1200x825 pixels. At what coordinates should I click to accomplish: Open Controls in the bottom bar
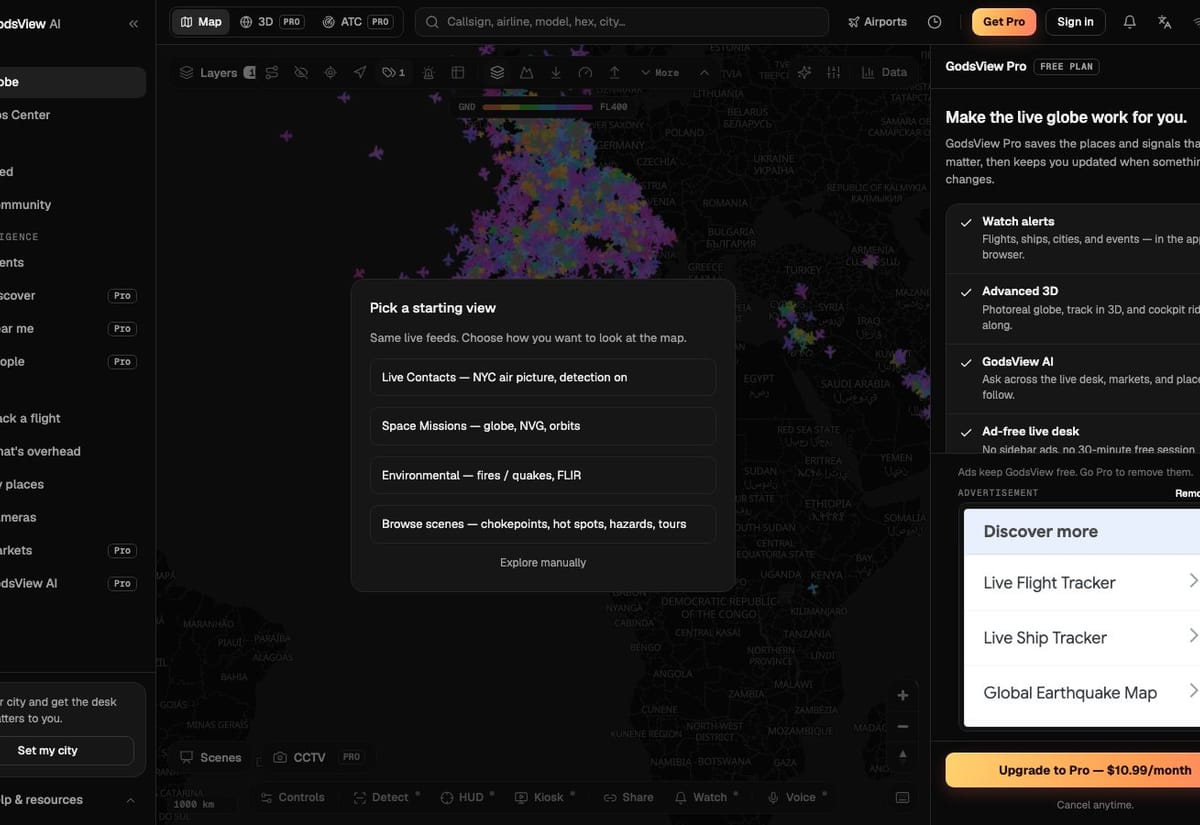(x=293, y=797)
